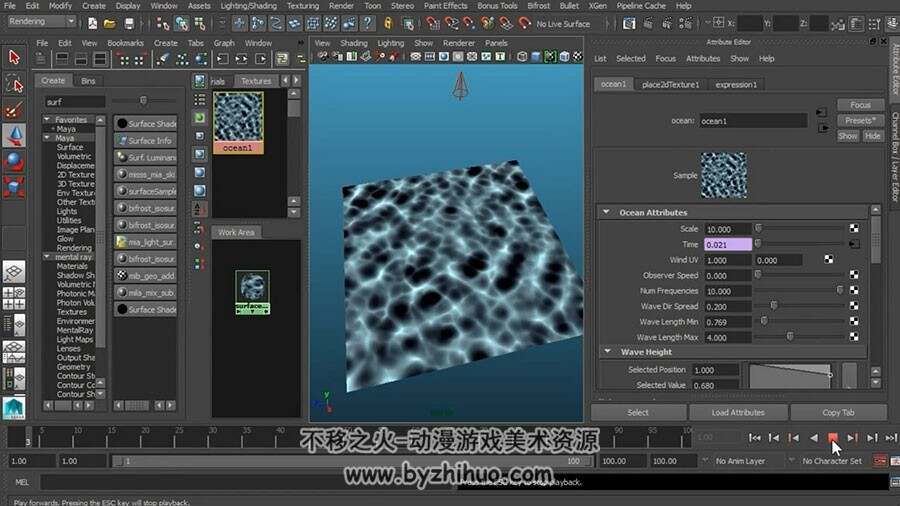The height and width of the screenshot is (506, 900).
Task: Click the question mark help icon
Action: (x=367, y=24)
